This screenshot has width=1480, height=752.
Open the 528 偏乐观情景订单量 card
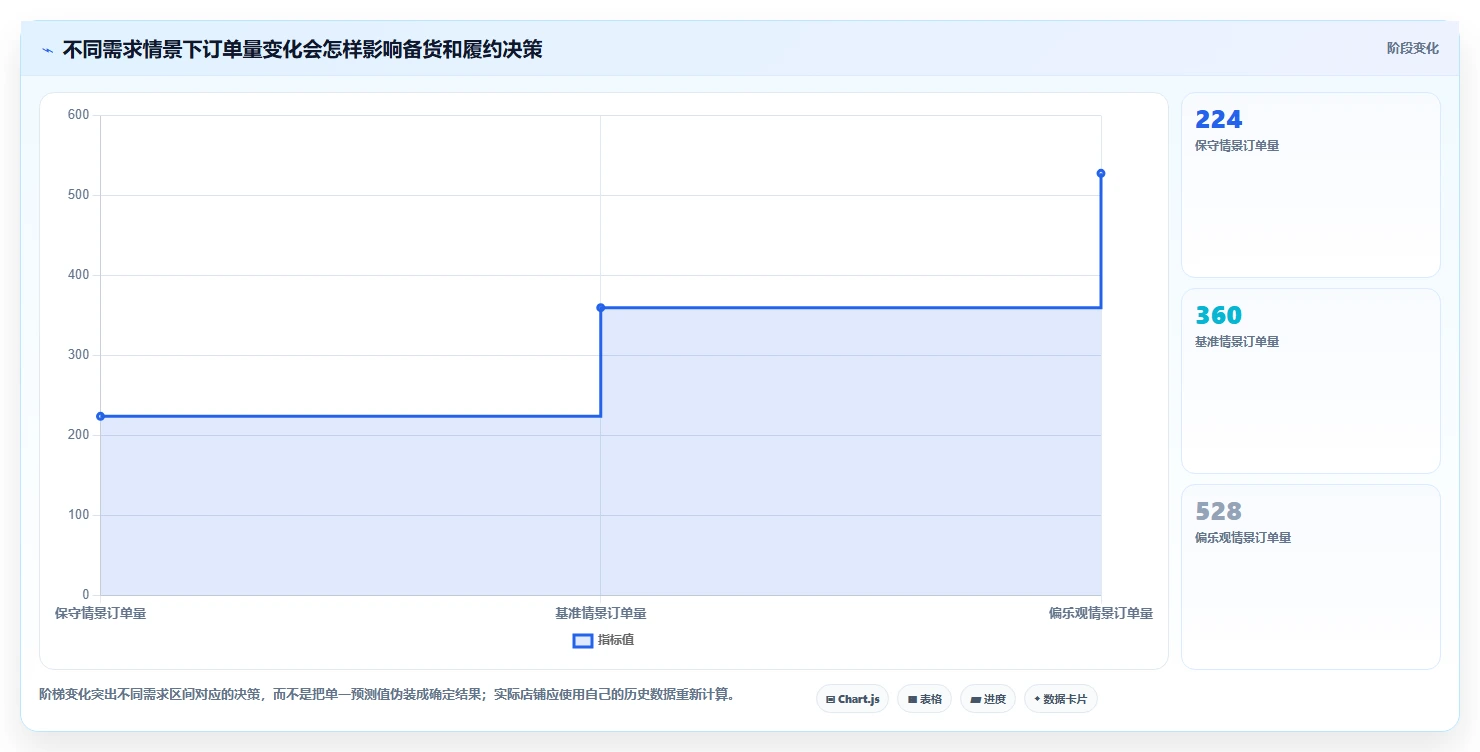[1310, 577]
